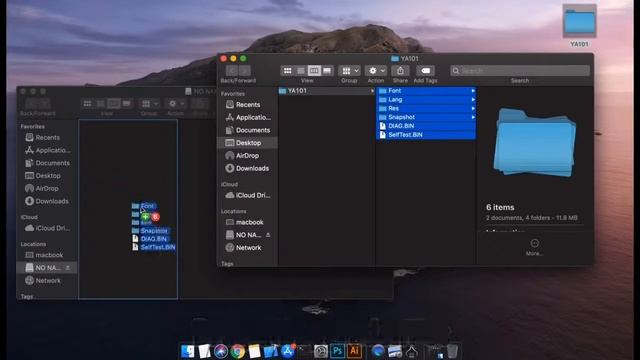Launch Photoshop from the Dock
The image size is (640, 360).
tap(338, 351)
